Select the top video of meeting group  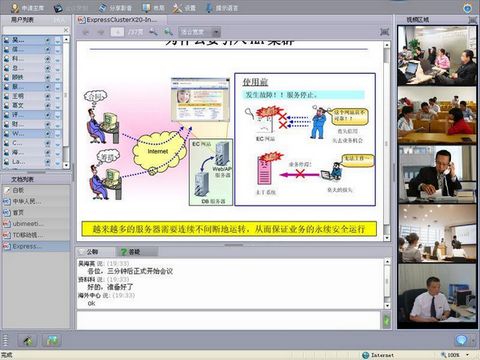pyautogui.click(x=437, y=56)
